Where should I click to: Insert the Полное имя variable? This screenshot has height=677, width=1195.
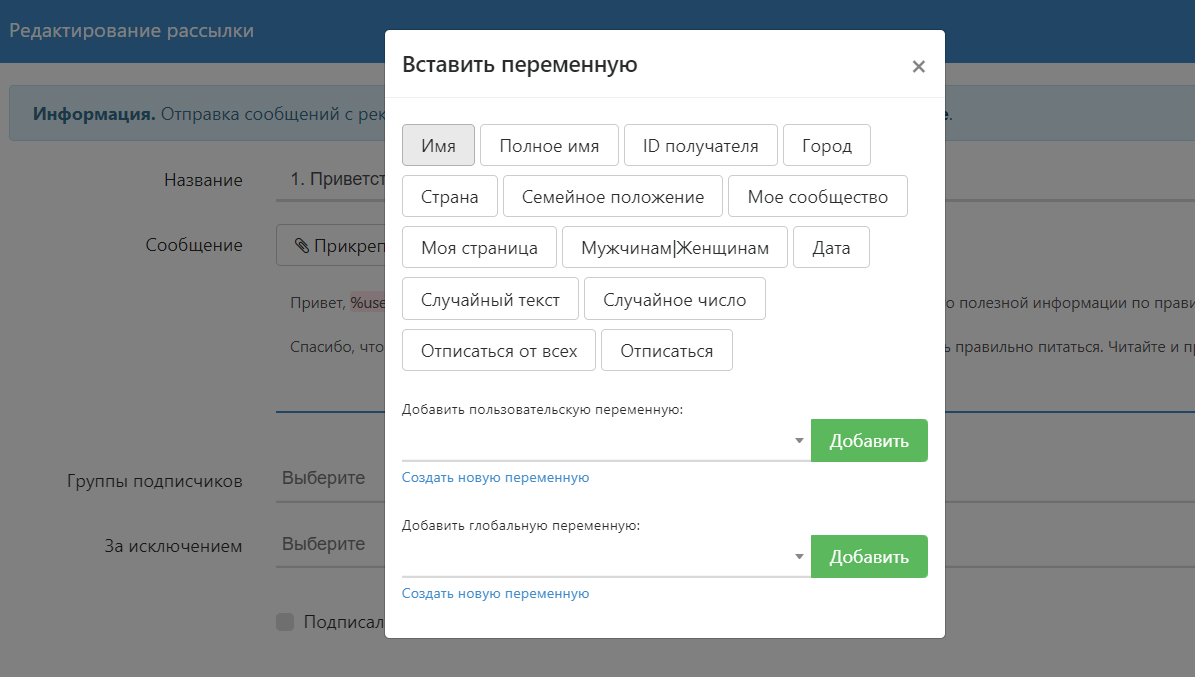click(549, 145)
